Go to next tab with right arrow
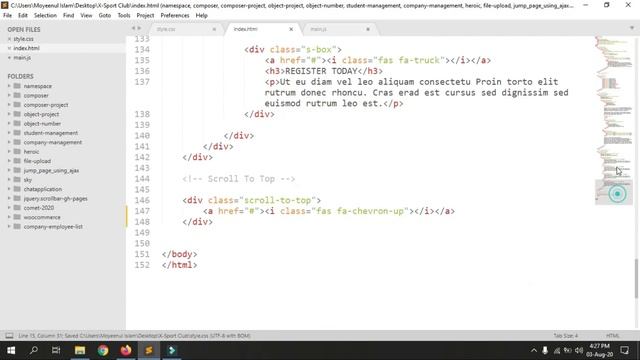 pyautogui.click(x=139, y=28)
